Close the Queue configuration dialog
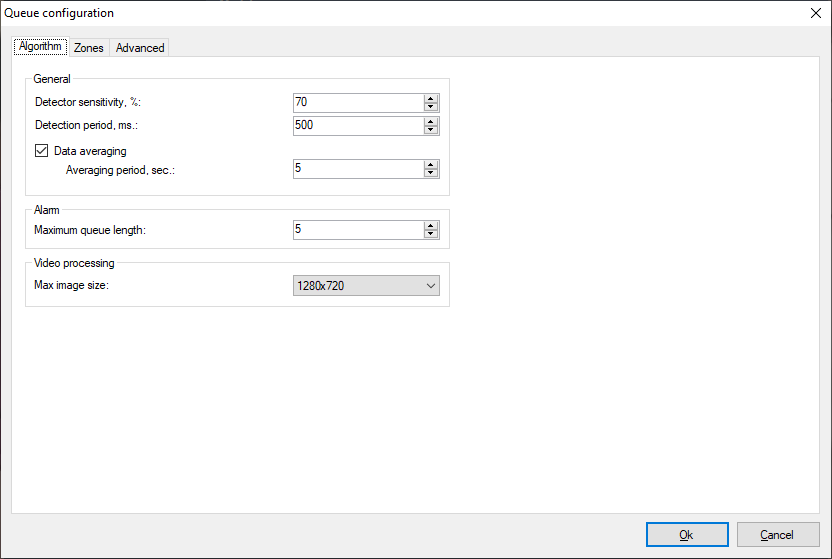Viewport: 832px width, 559px height. [x=814, y=13]
